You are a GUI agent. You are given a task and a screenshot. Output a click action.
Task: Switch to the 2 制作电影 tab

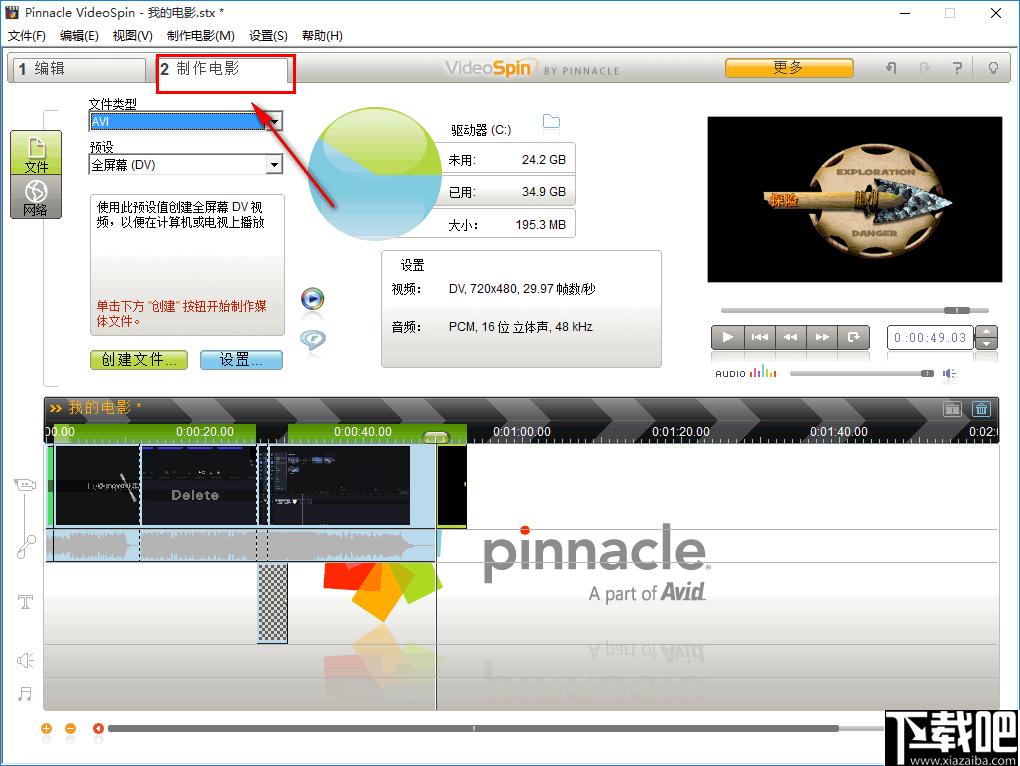(222, 69)
